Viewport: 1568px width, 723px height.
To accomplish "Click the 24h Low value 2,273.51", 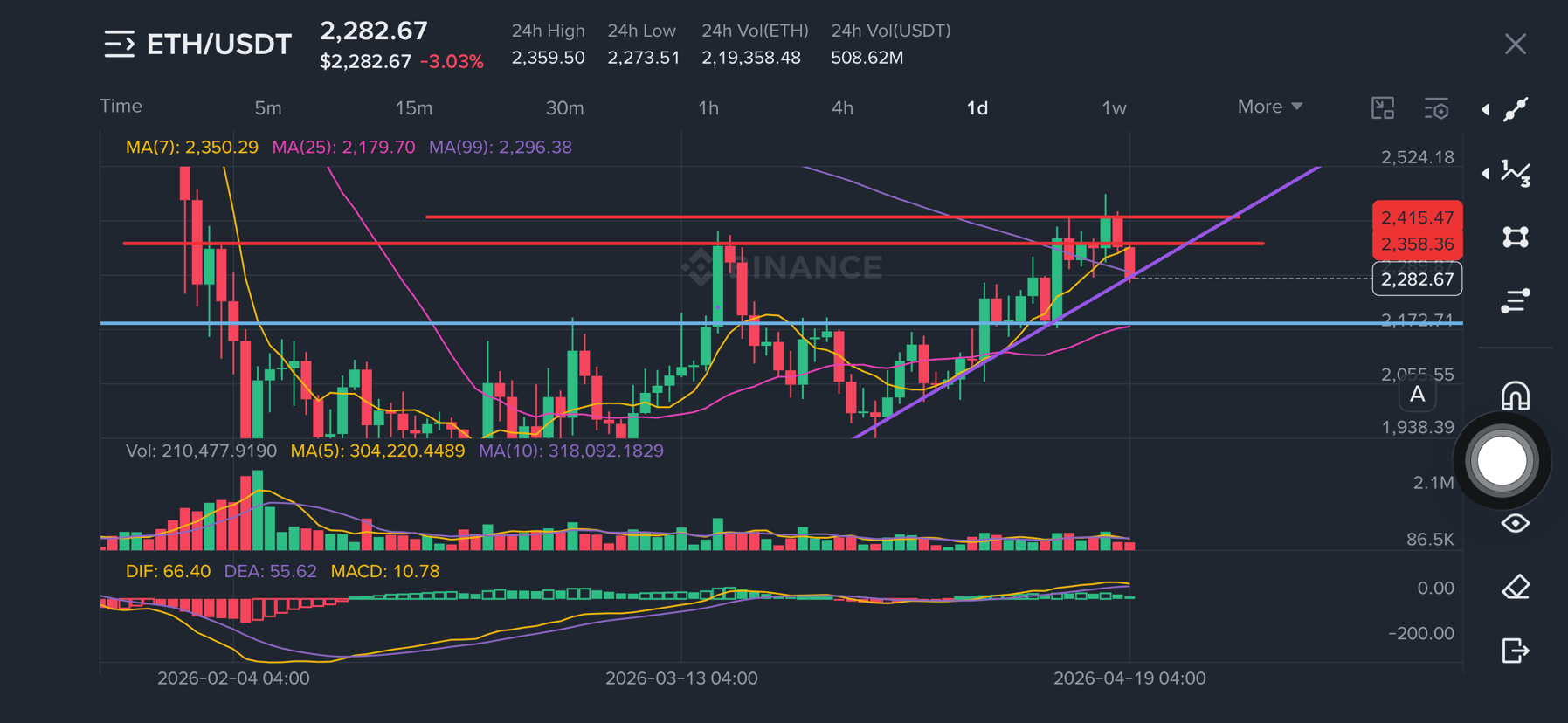I will 644,58.
